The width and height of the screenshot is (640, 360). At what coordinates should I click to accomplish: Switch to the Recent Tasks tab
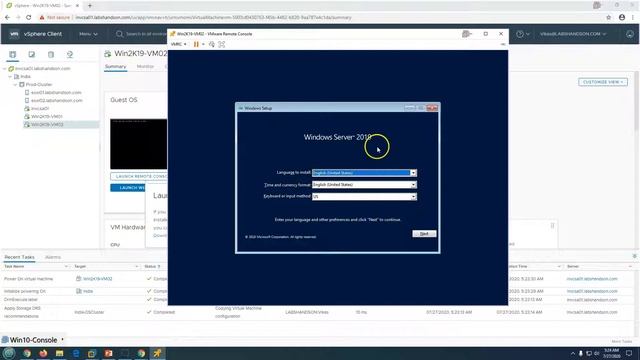[20, 257]
